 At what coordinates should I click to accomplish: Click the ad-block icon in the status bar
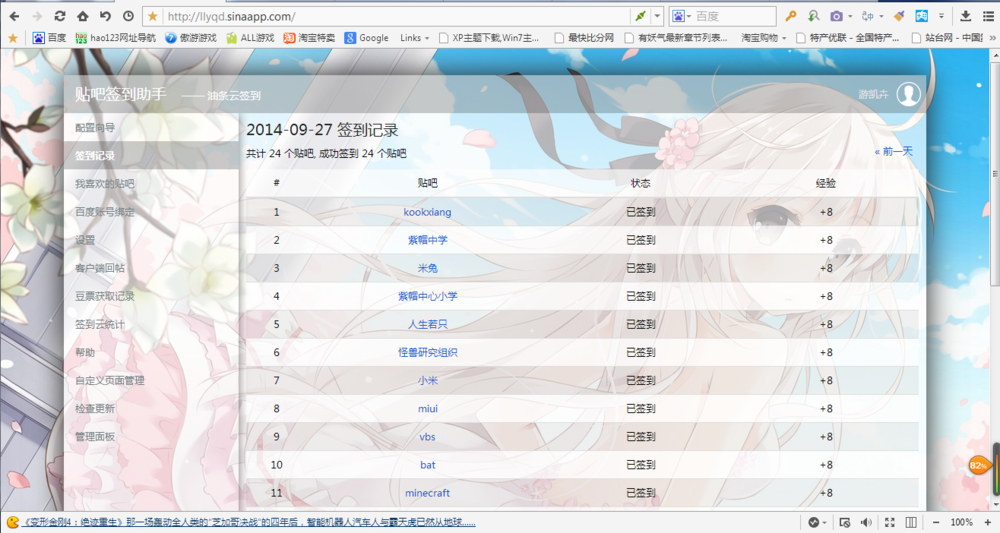(x=844, y=522)
